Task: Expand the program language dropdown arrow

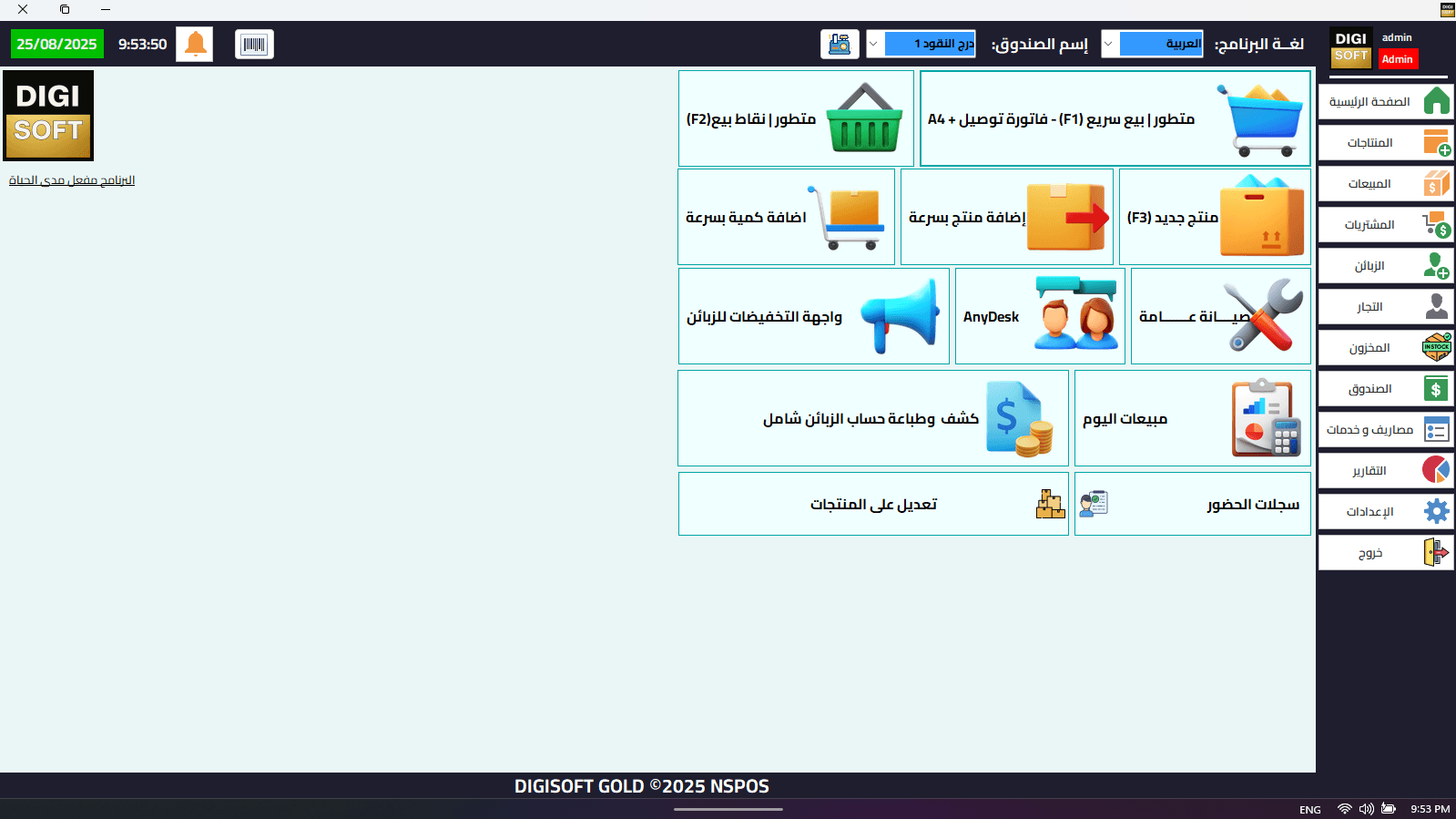Action: click(x=1109, y=44)
